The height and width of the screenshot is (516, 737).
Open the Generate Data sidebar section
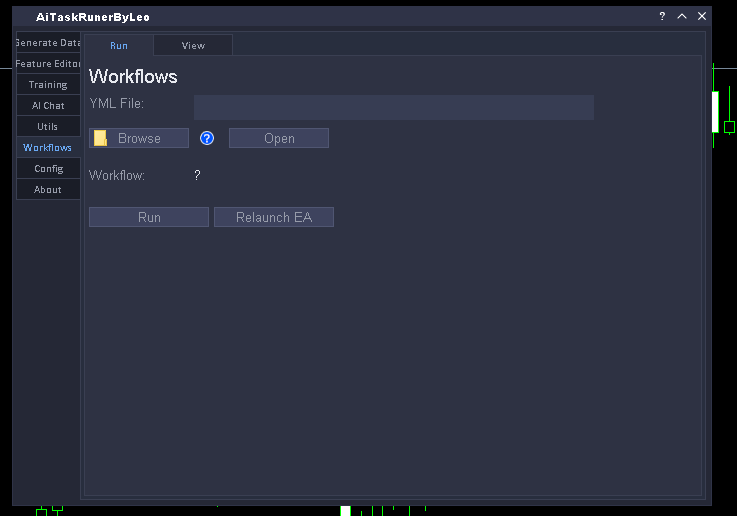pyautogui.click(x=48, y=43)
